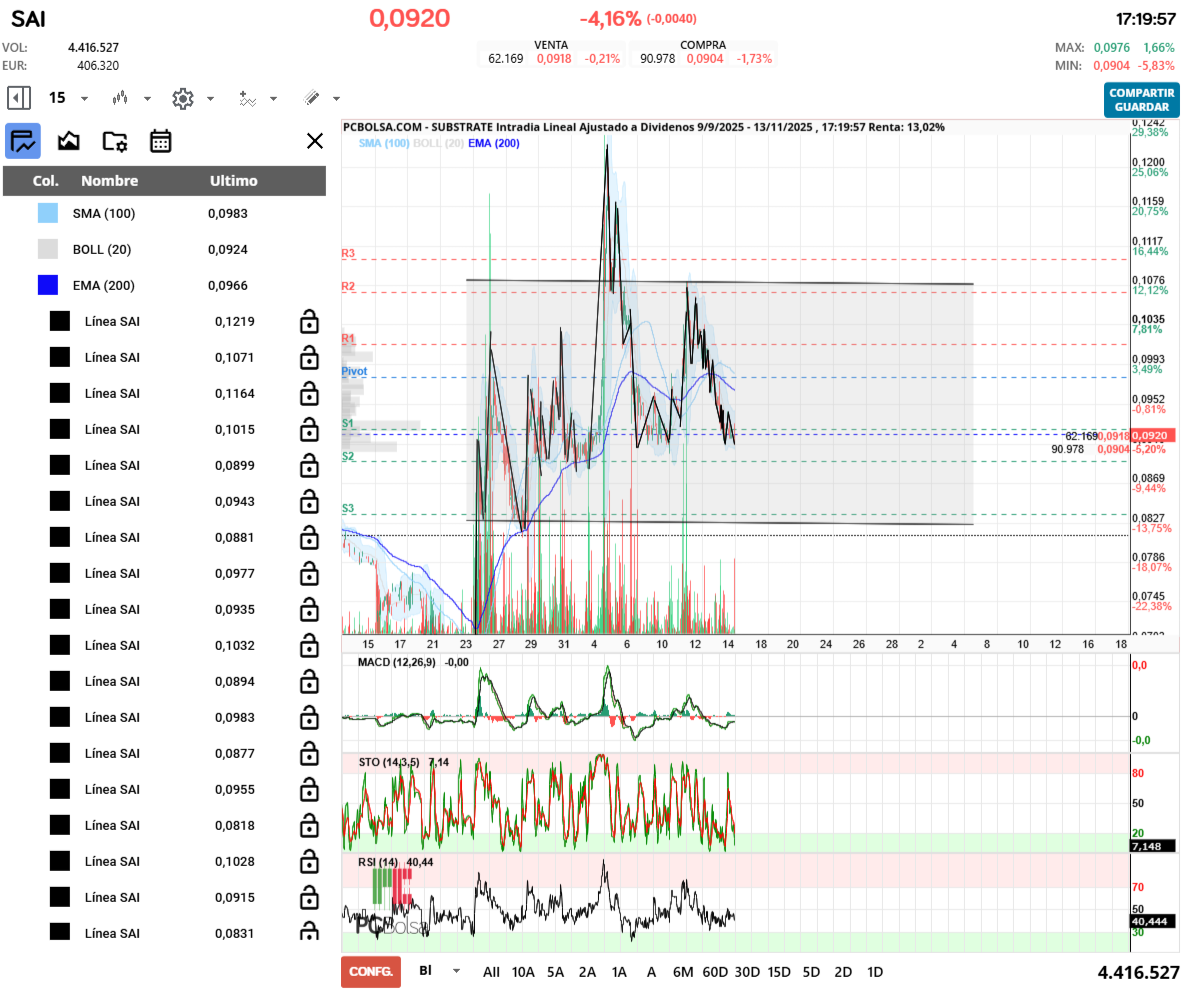Expand the pencil tool dropdown arrow
This screenshot has width=1195, height=993.
(336, 98)
